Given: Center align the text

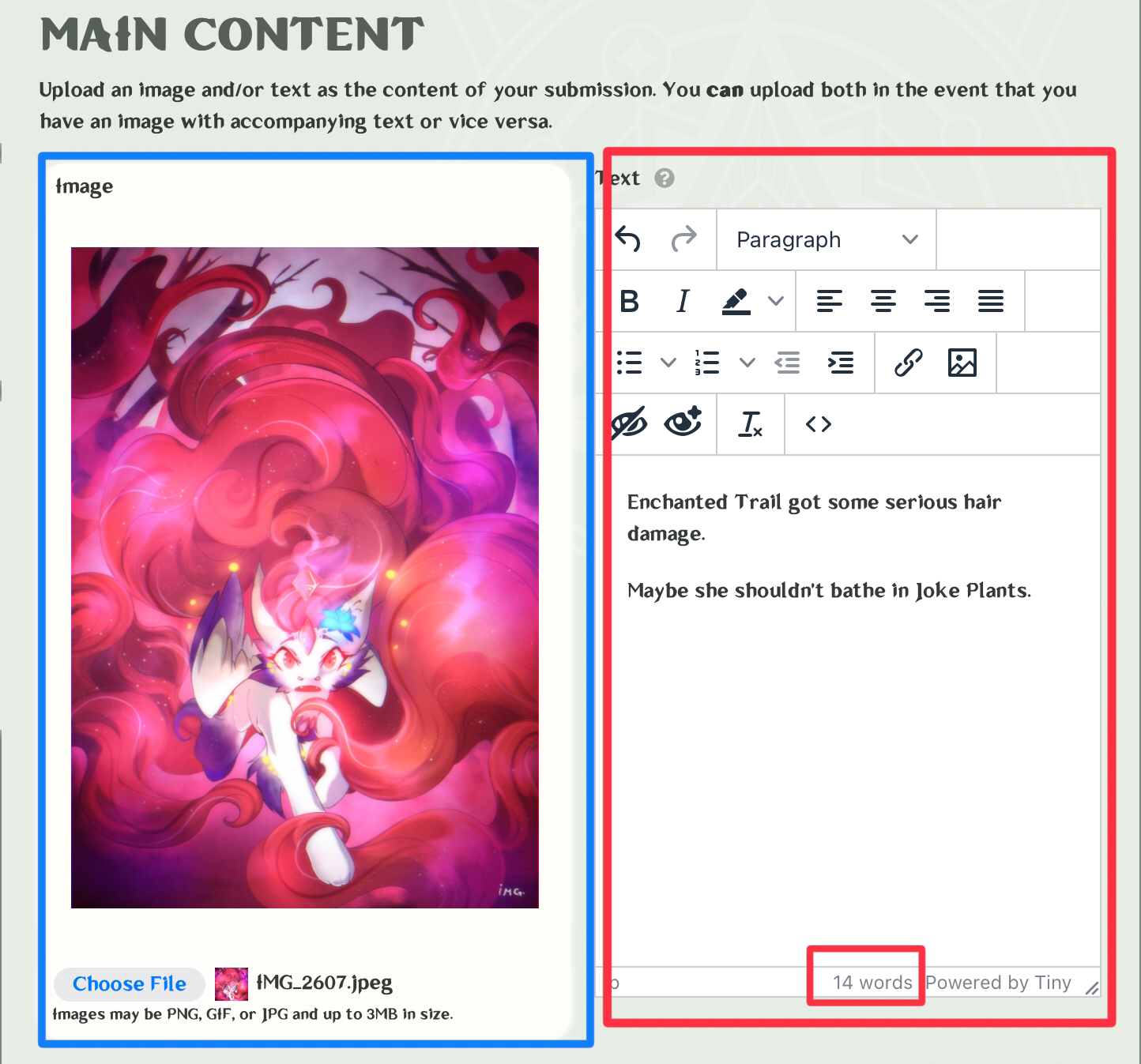Looking at the screenshot, I should click(x=883, y=301).
